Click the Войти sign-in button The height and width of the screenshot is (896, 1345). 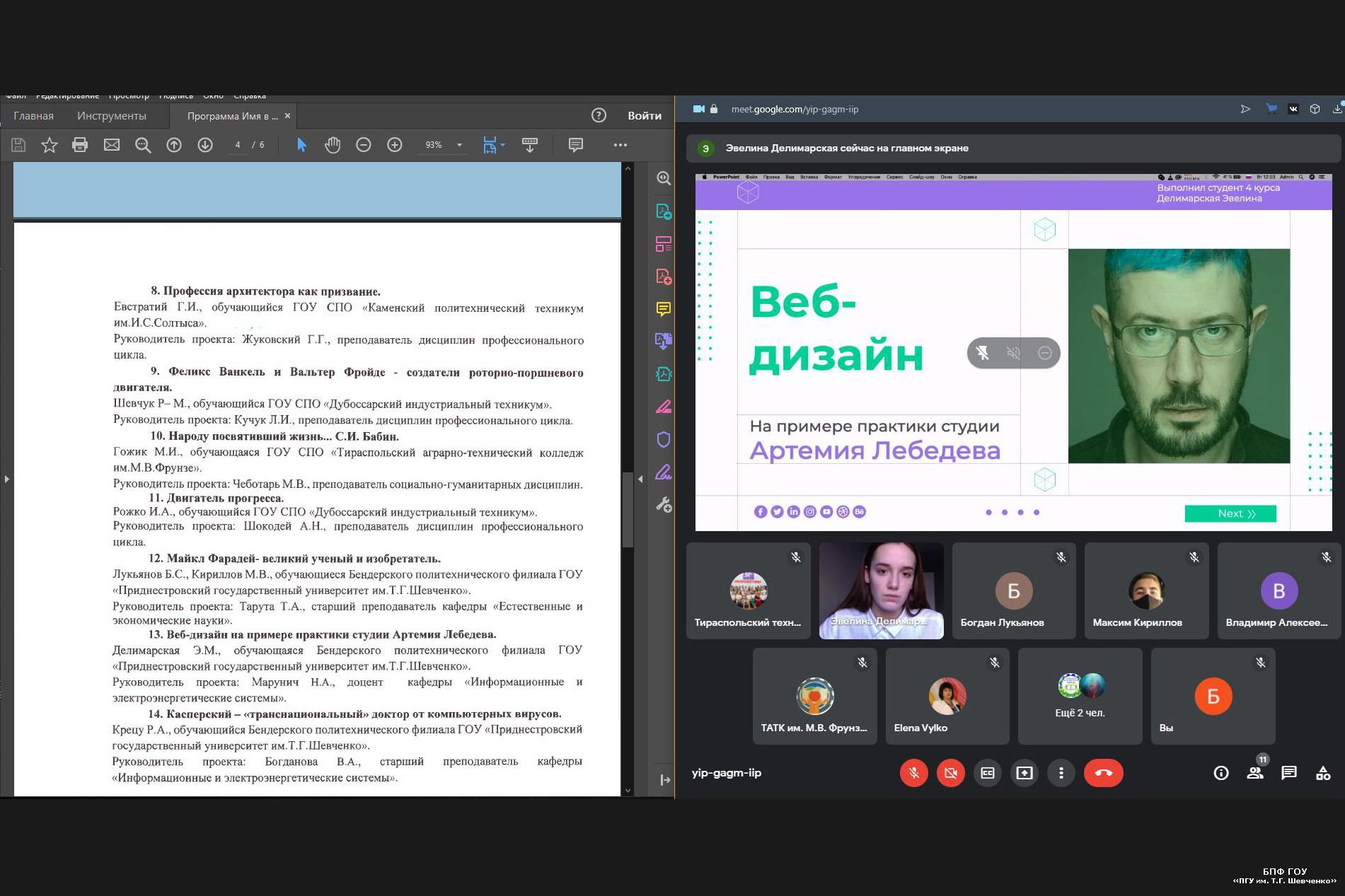tap(645, 116)
